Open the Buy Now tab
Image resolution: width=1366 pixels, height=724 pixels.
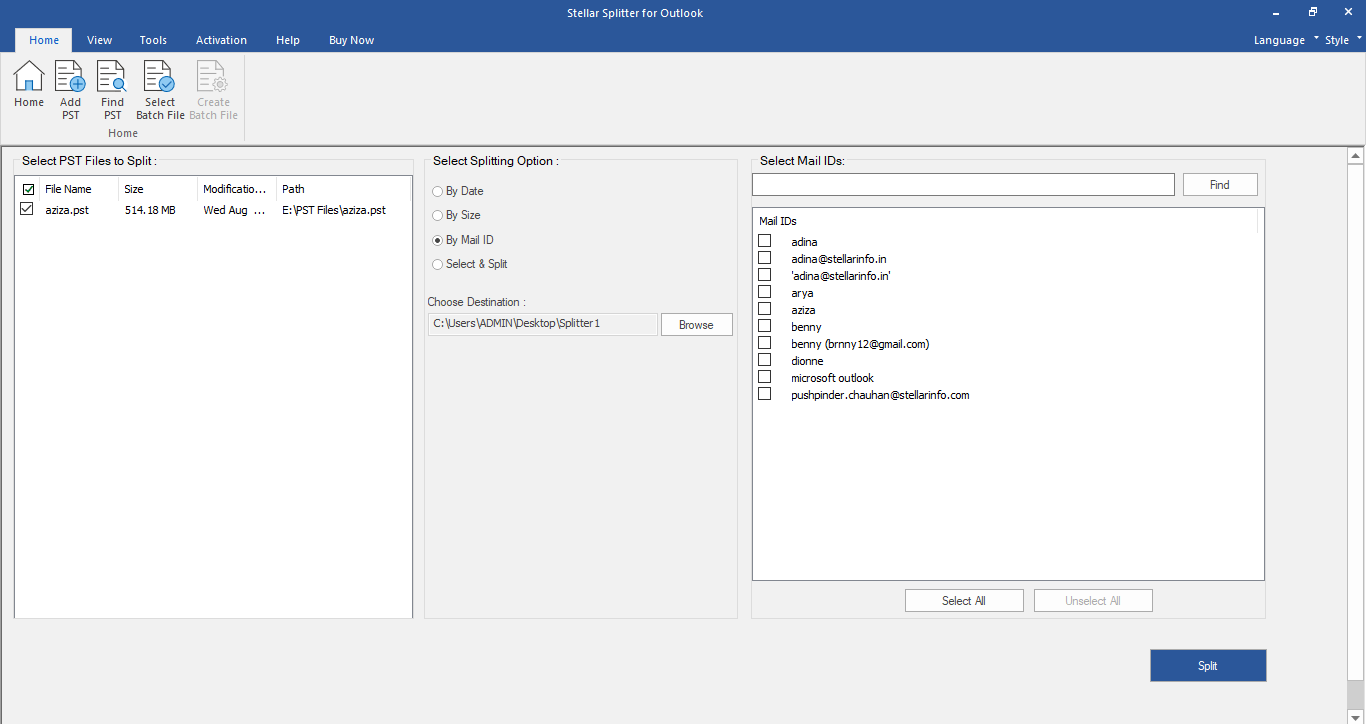pyautogui.click(x=351, y=40)
